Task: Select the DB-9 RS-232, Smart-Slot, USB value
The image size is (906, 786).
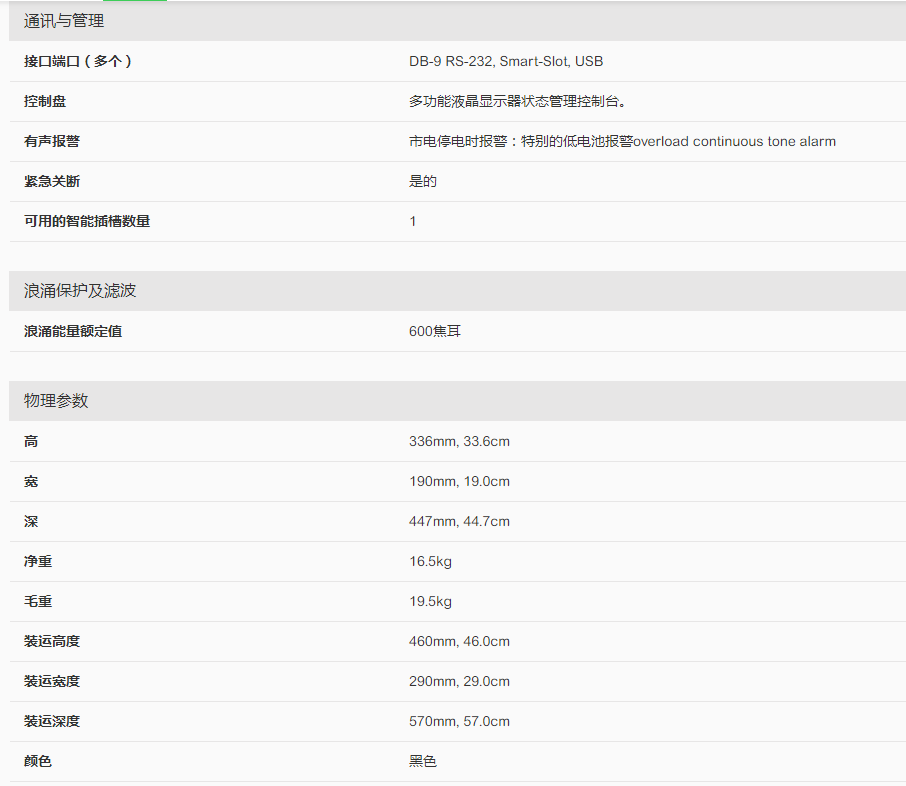Action: 506,61
